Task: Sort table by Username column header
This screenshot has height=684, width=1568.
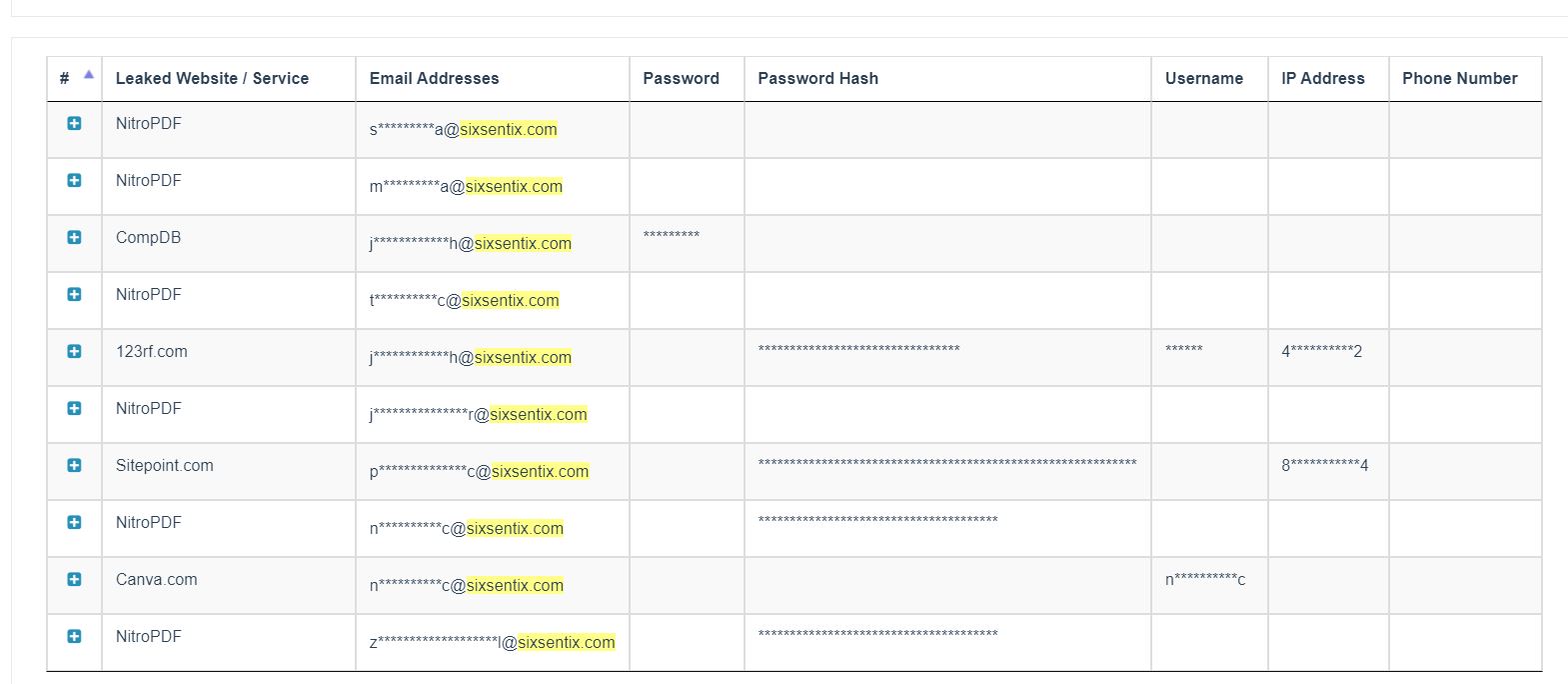Action: [x=1203, y=78]
